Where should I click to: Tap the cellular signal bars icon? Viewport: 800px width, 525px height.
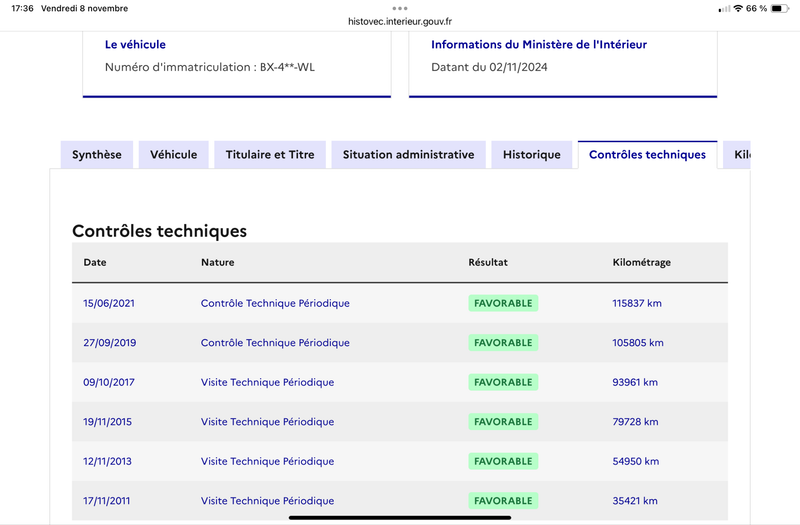(724, 9)
